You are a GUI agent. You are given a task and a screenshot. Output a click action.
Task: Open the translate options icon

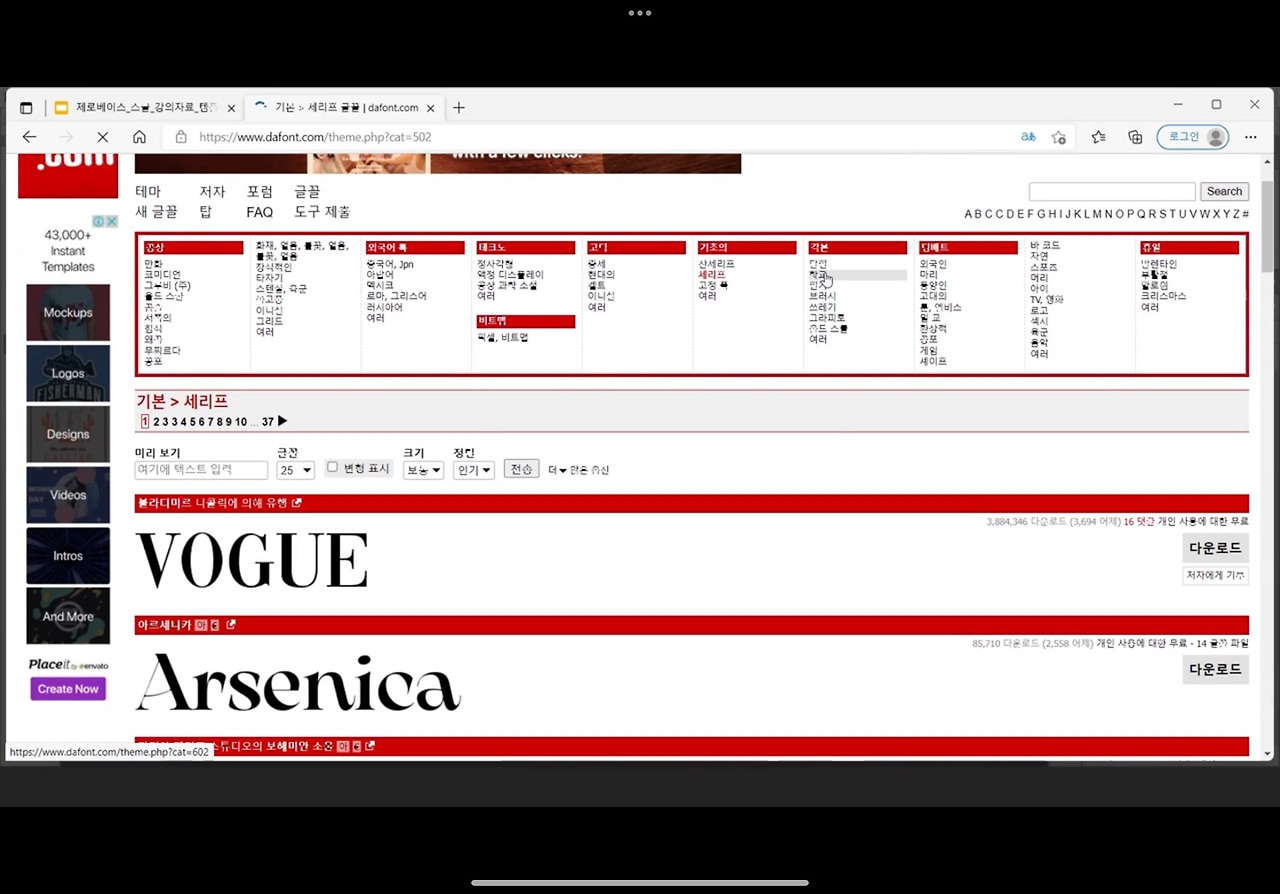pos(1028,137)
